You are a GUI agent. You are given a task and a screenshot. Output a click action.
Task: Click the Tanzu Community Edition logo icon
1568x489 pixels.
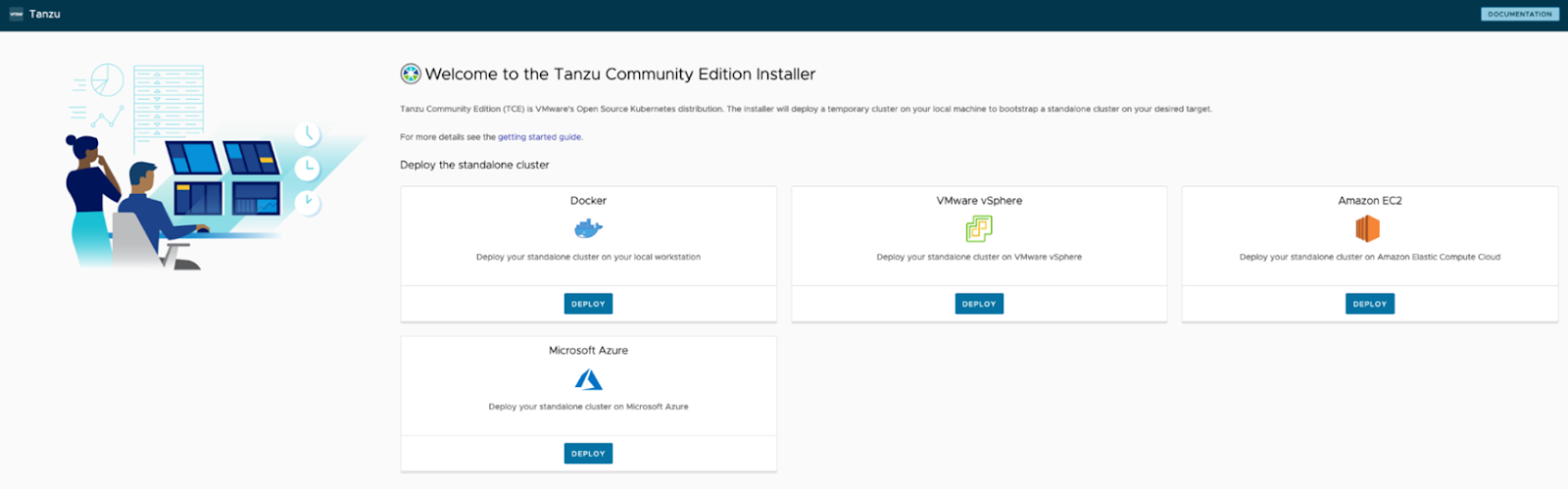[411, 73]
